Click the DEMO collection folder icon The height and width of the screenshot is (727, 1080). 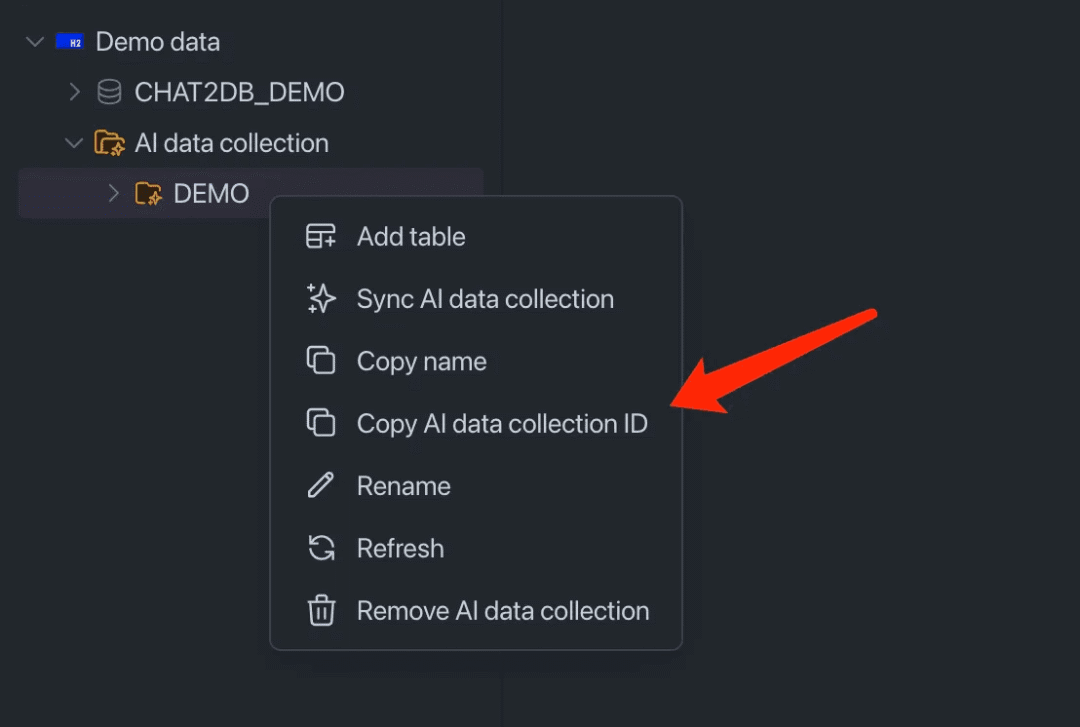(x=149, y=193)
